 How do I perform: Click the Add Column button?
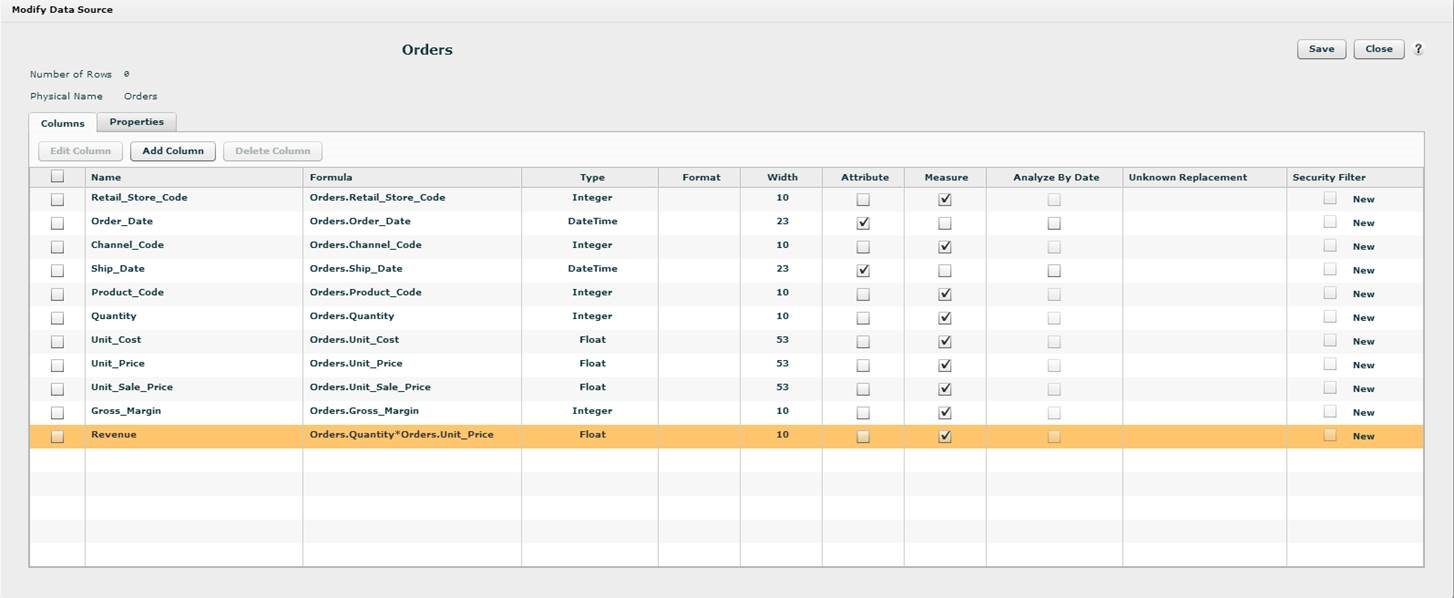tap(173, 151)
